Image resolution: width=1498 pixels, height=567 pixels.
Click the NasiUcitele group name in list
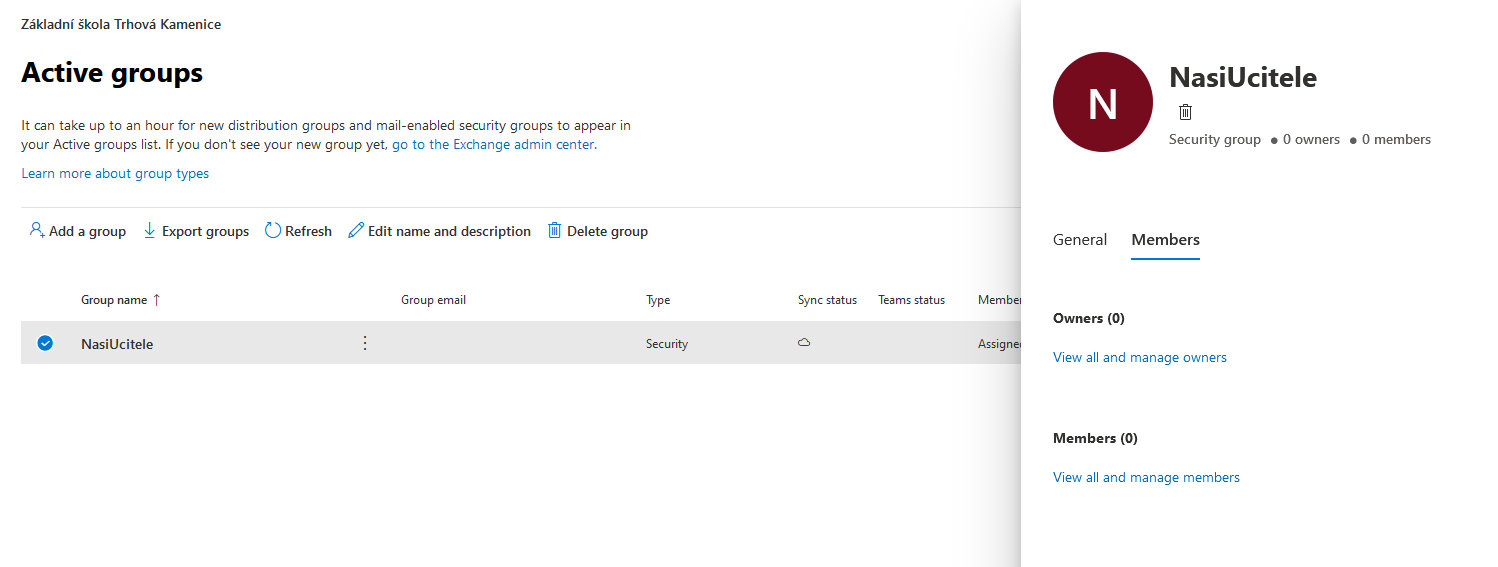coord(117,344)
